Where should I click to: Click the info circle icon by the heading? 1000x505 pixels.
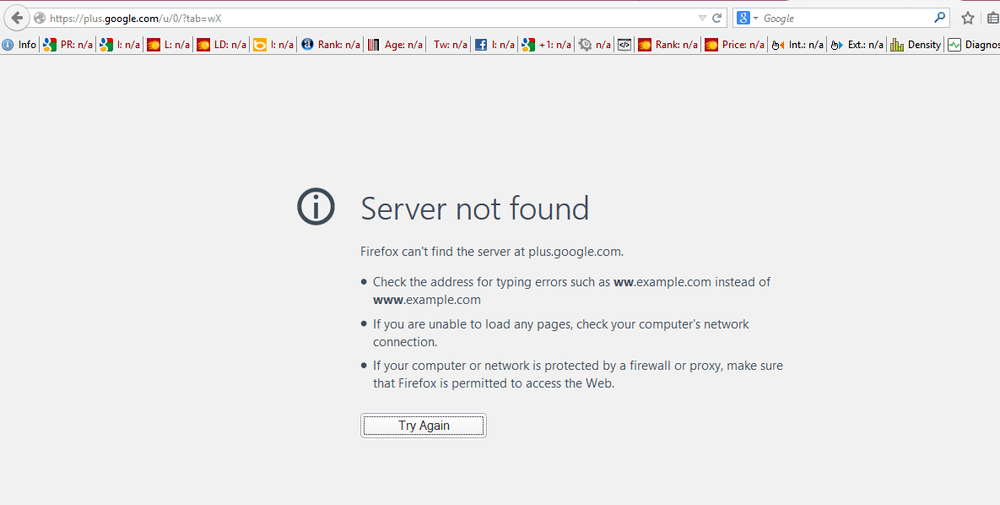pos(316,207)
